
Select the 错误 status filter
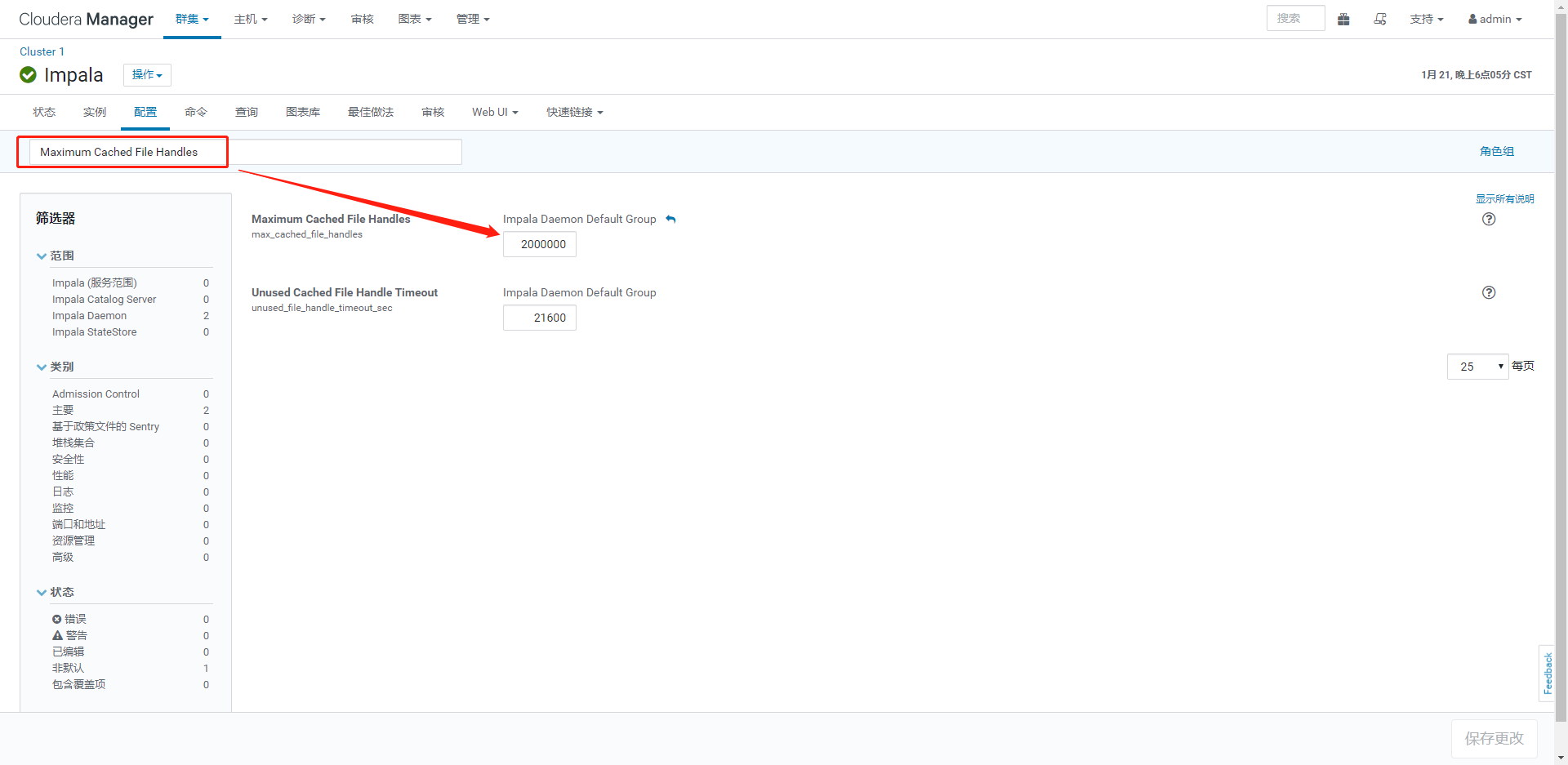(x=76, y=619)
